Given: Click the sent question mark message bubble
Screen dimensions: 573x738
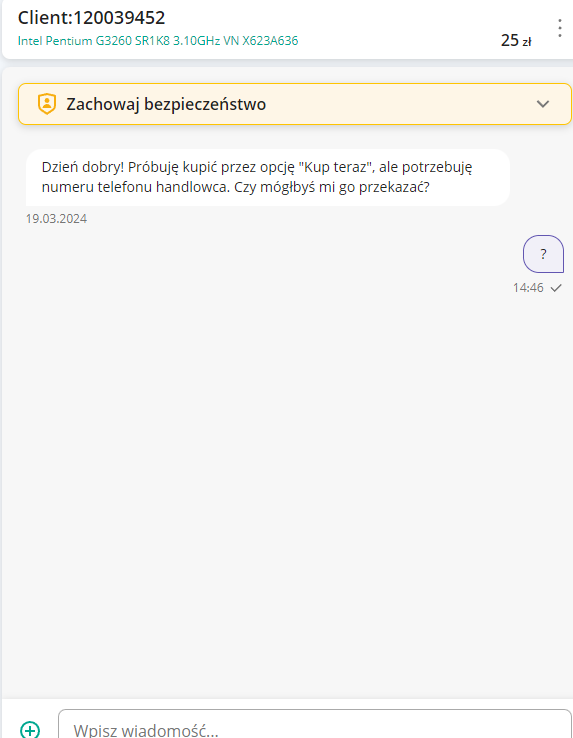Looking at the screenshot, I should (543, 254).
